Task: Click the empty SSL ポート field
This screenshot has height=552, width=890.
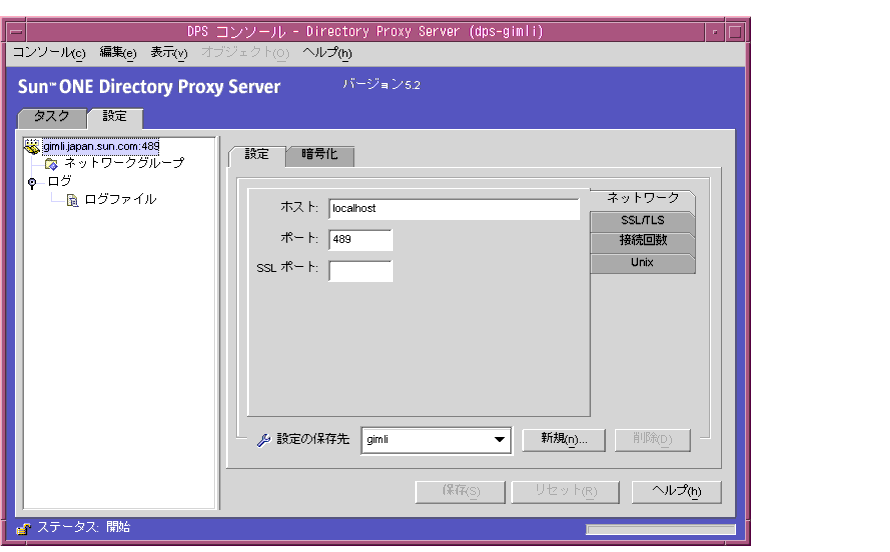Action: [360, 271]
